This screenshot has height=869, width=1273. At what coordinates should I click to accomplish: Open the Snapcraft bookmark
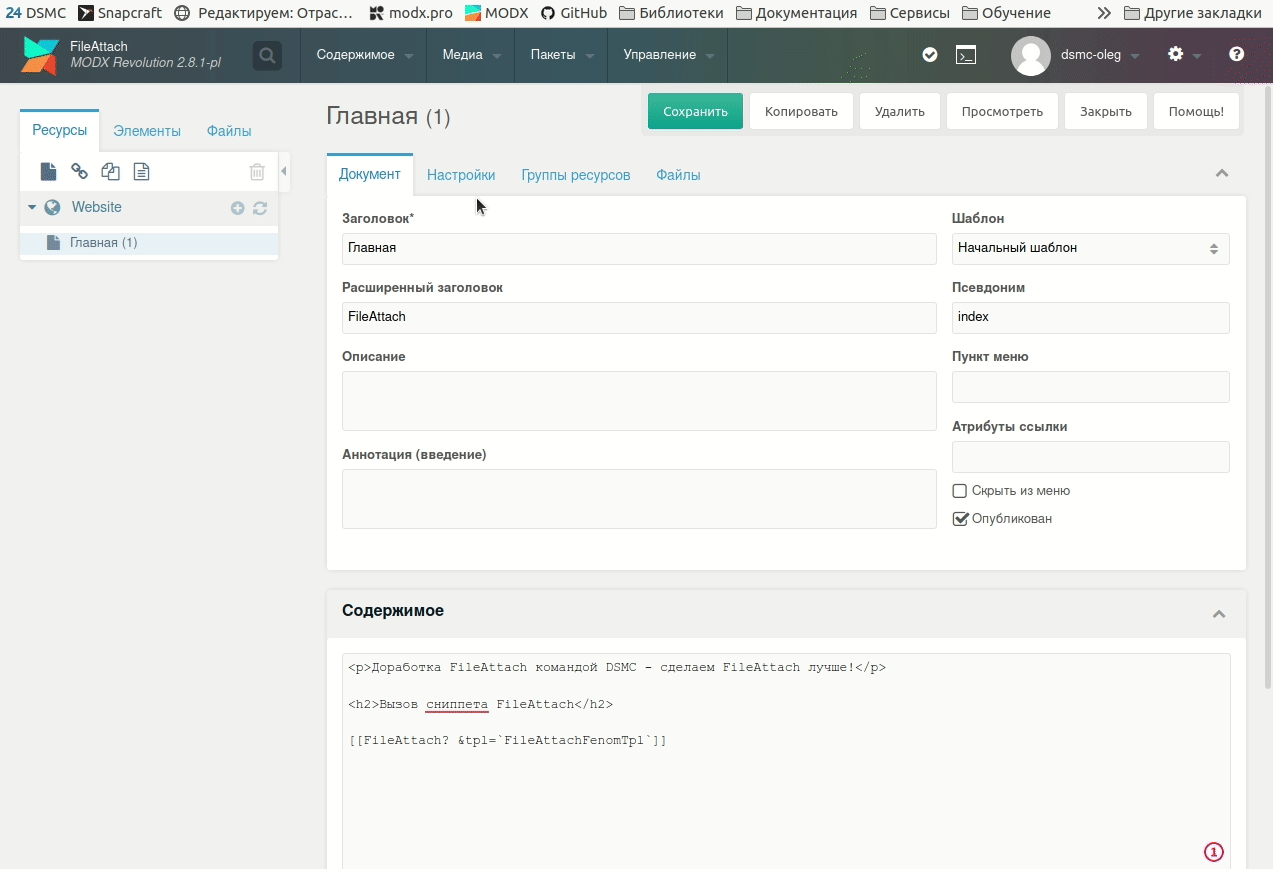point(119,13)
